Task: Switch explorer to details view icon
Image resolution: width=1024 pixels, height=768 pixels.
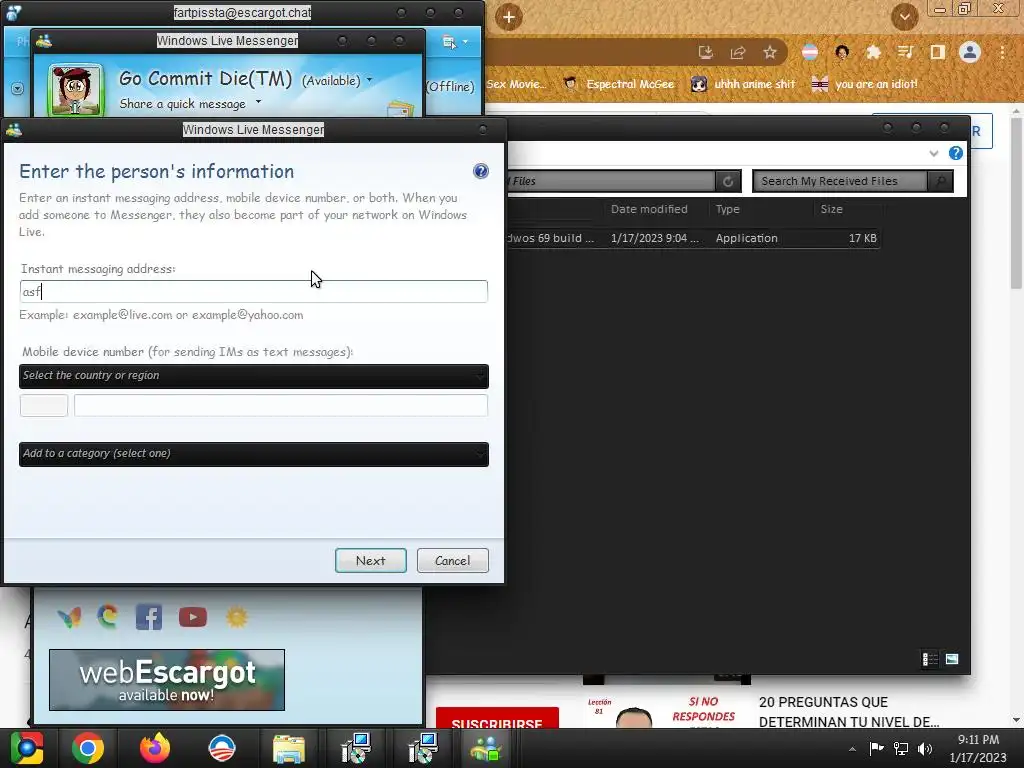Action: coord(930,659)
